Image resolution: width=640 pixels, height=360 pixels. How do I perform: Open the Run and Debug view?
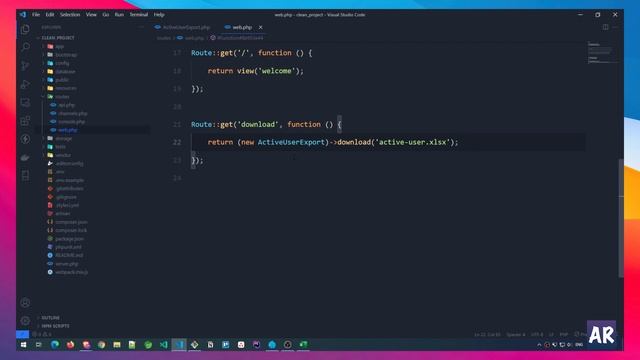tap(25, 84)
